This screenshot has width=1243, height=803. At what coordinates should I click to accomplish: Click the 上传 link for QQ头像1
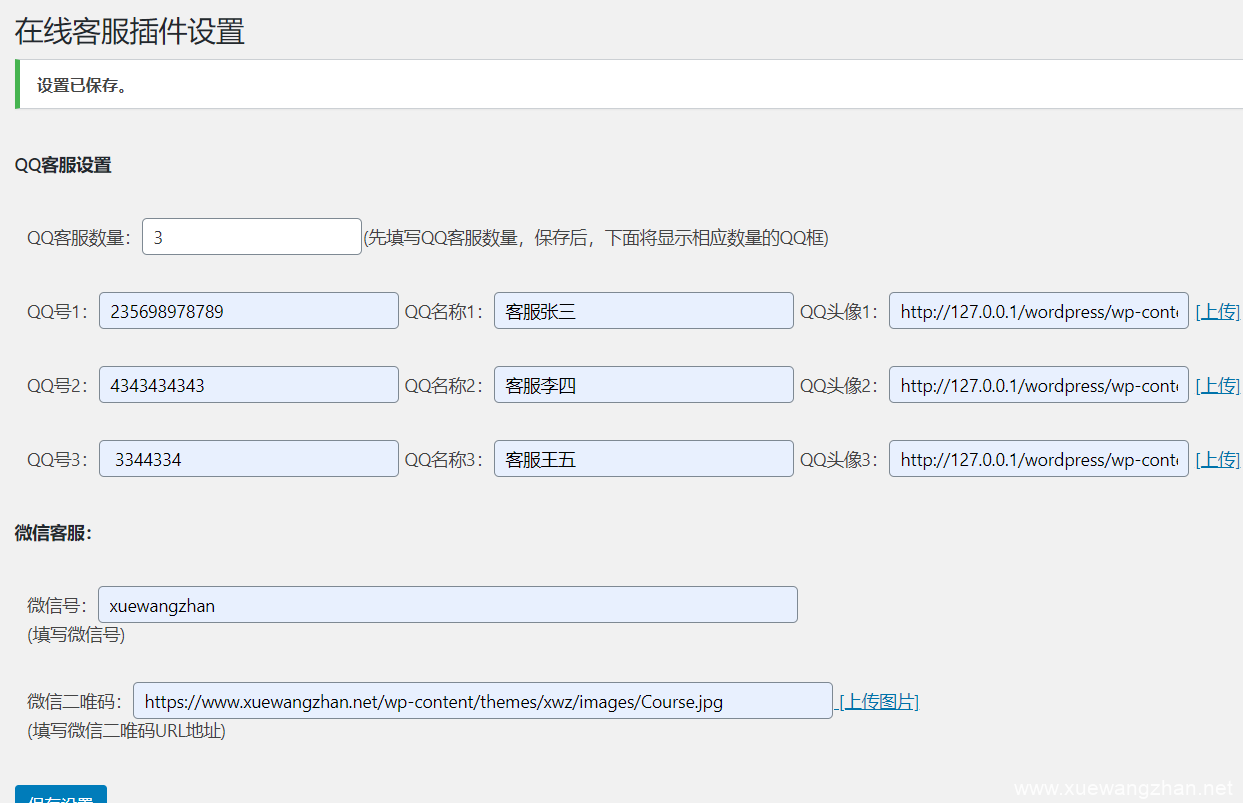pyautogui.click(x=1218, y=312)
